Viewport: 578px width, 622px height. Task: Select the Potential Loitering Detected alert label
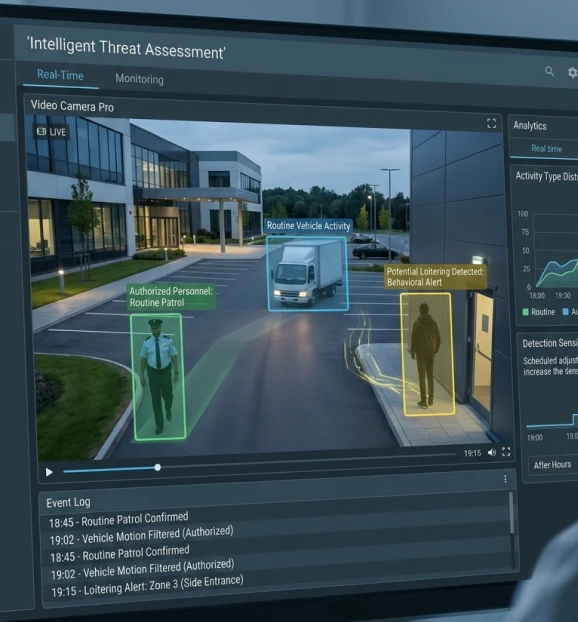(x=435, y=277)
